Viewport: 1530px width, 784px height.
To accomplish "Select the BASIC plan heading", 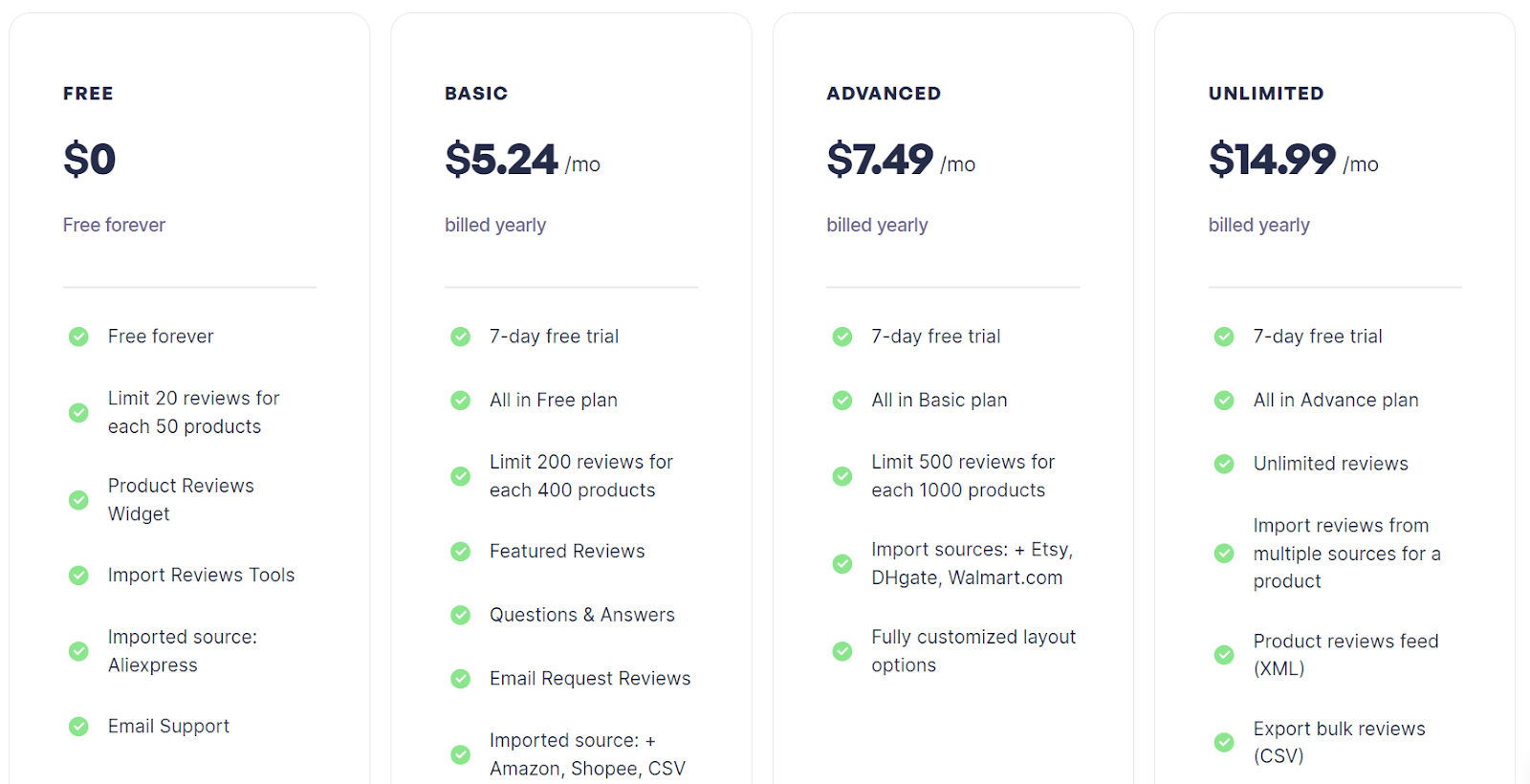I will click(476, 94).
